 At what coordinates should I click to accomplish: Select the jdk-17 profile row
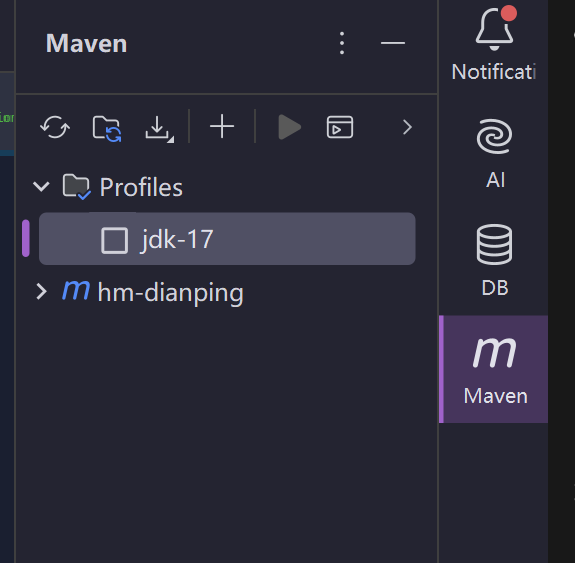(227, 238)
